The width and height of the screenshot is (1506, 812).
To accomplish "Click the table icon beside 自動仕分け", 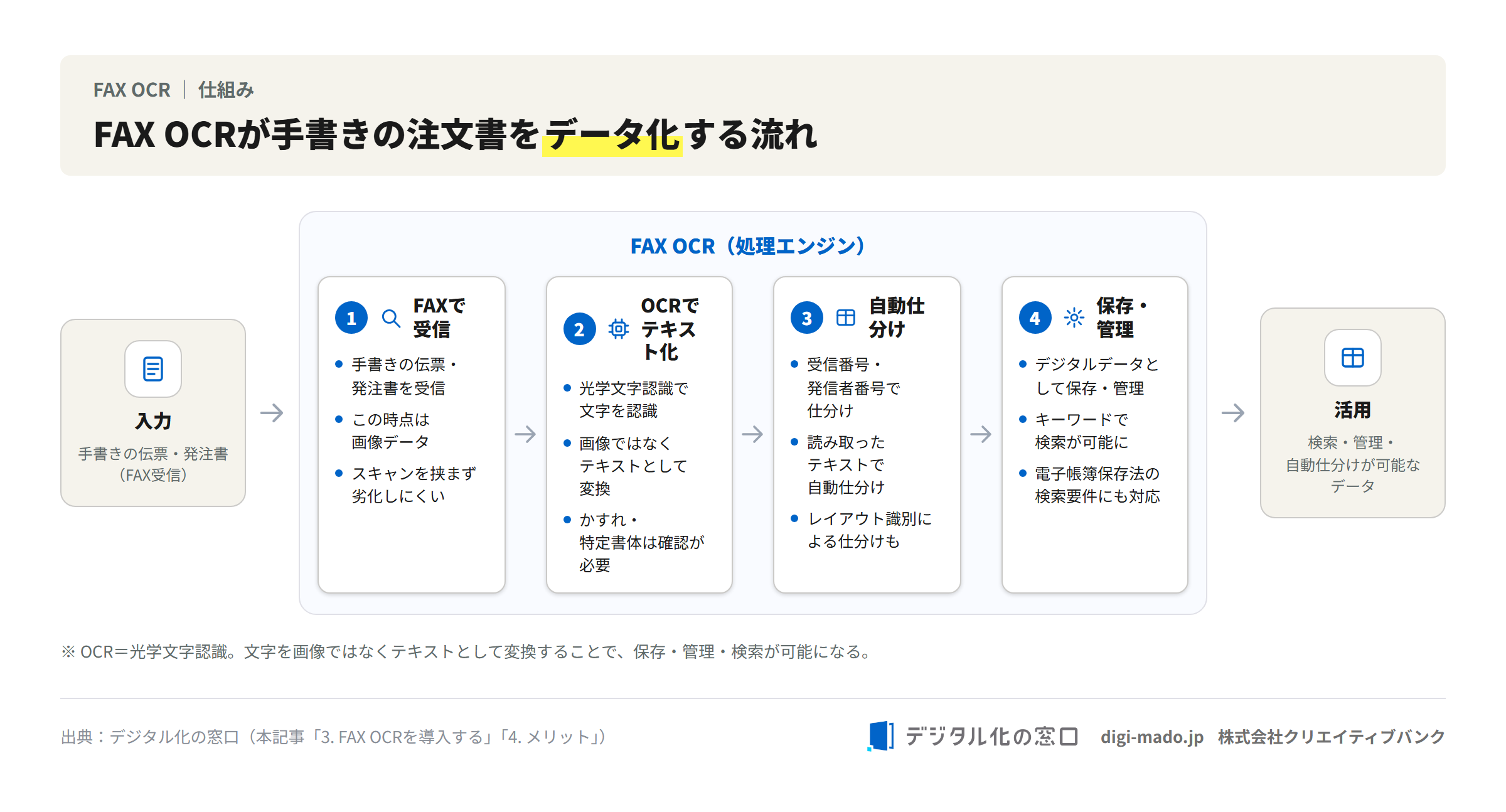I will click(846, 318).
